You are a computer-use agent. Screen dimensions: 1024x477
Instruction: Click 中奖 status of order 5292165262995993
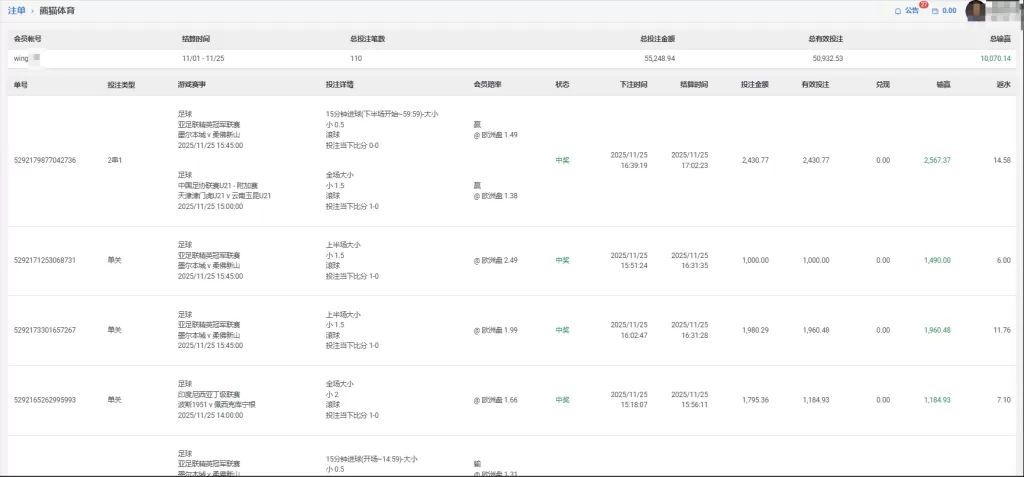coord(562,400)
